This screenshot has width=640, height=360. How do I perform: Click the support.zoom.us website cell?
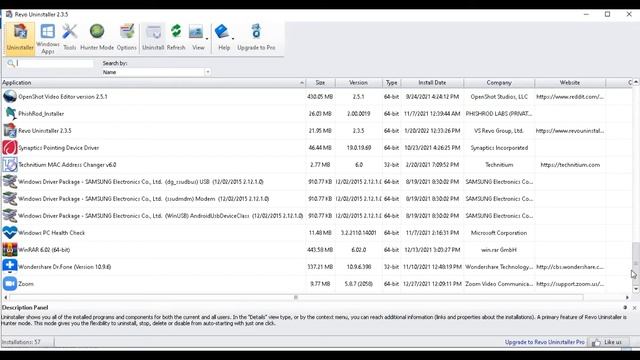tap(570, 284)
